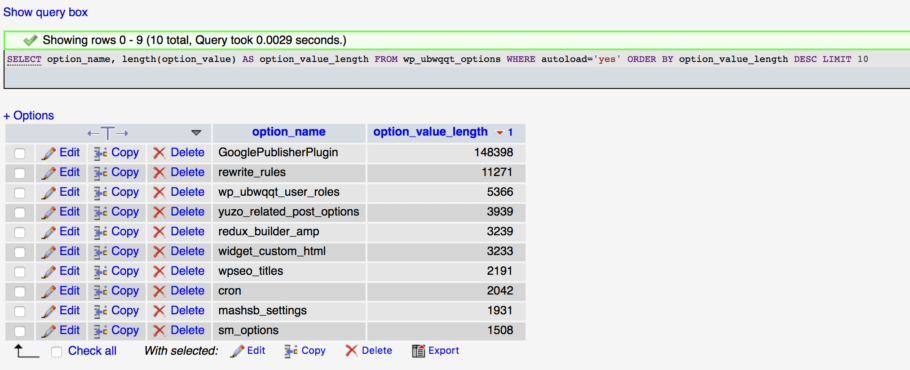Click the Edit pencil icon for GooglePublisherPlugin
This screenshot has height=370, width=910.
click(50, 153)
